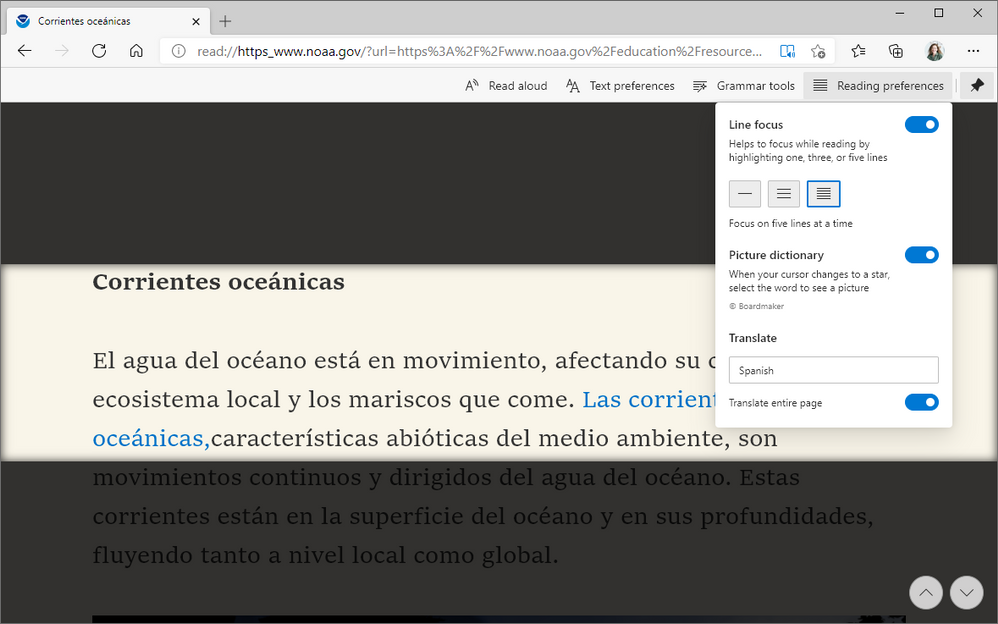
Task: Open Text preferences options
Action: (x=620, y=86)
